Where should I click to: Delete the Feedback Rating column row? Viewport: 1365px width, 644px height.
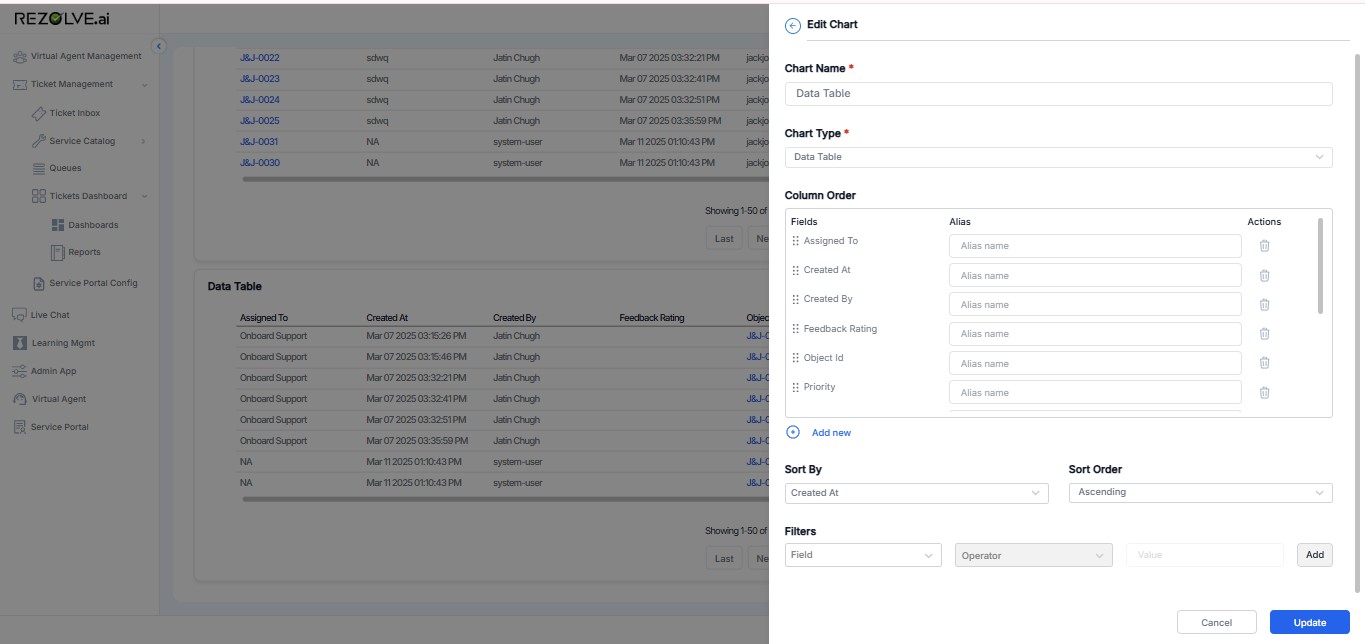coord(1264,333)
